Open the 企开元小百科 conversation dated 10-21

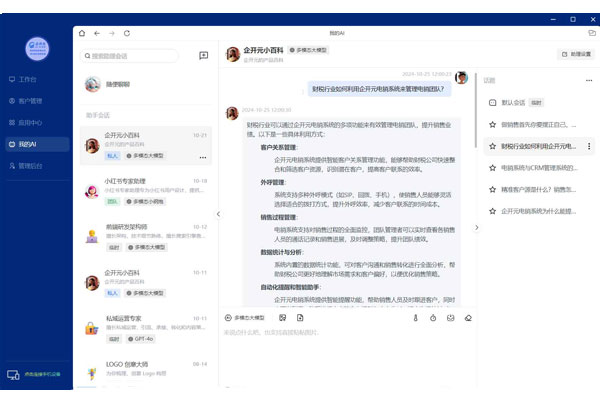point(146,146)
